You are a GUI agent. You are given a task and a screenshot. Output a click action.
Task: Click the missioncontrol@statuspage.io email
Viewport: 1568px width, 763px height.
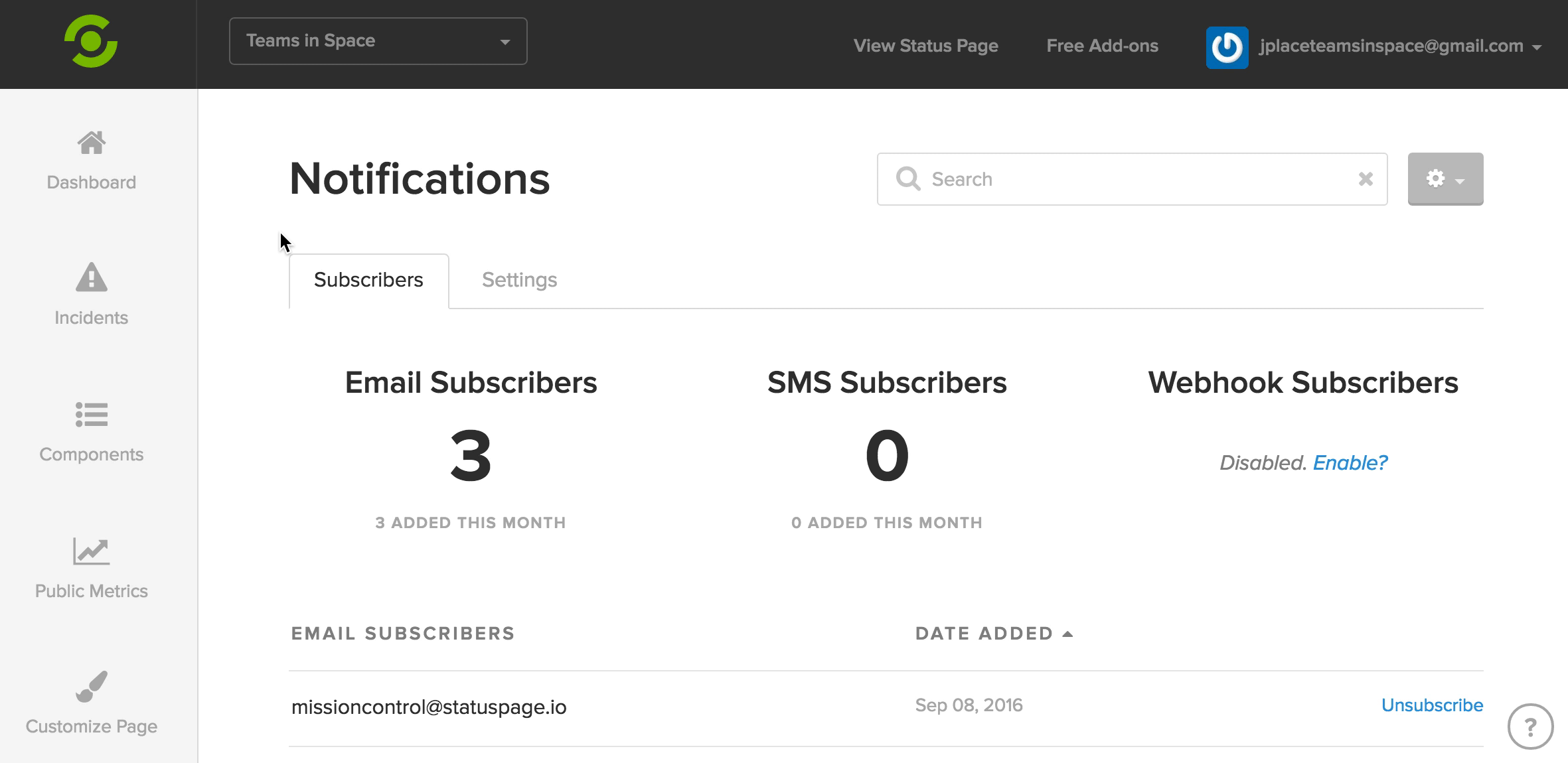point(429,707)
